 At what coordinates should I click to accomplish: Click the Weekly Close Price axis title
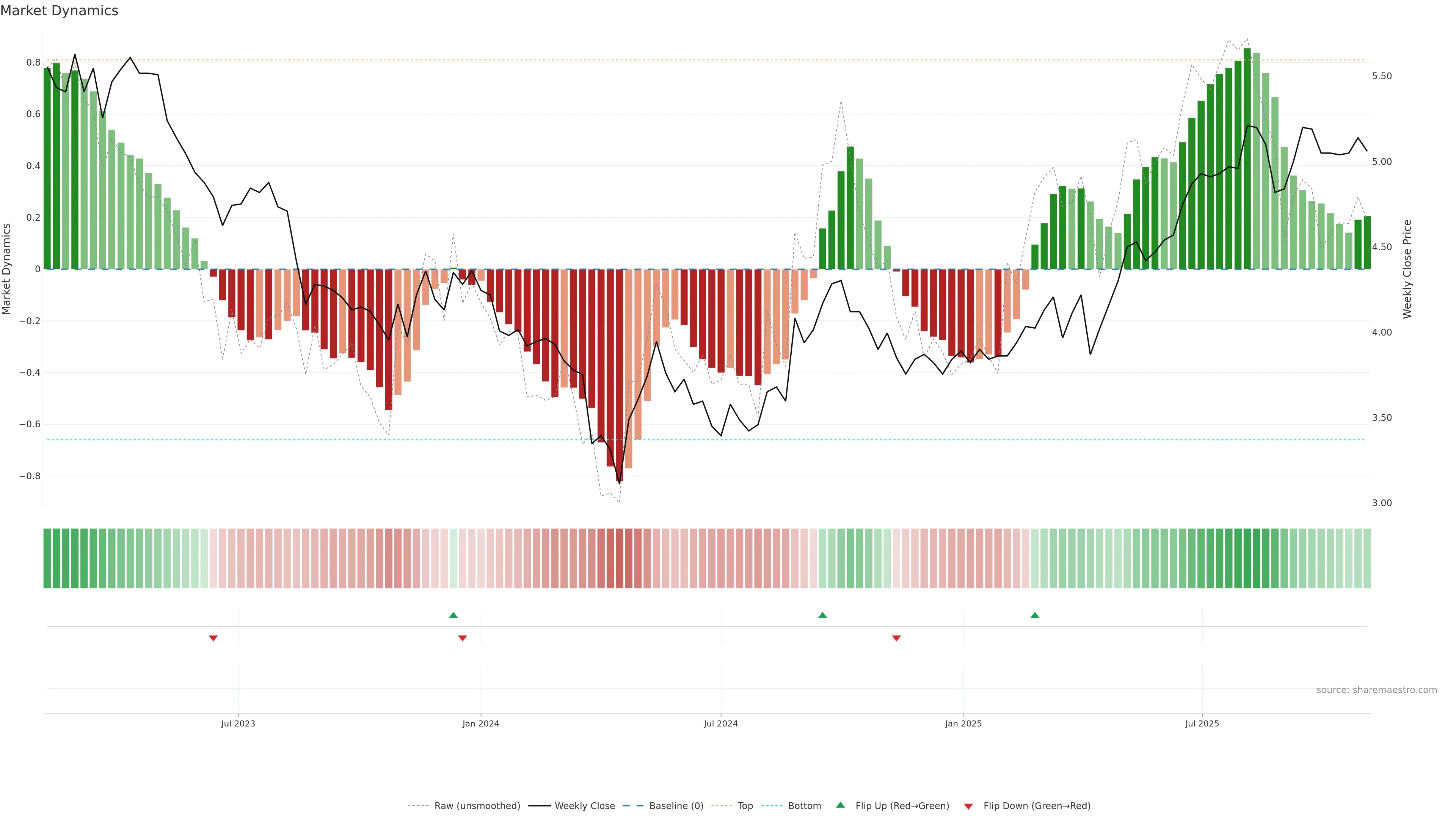click(1407, 269)
